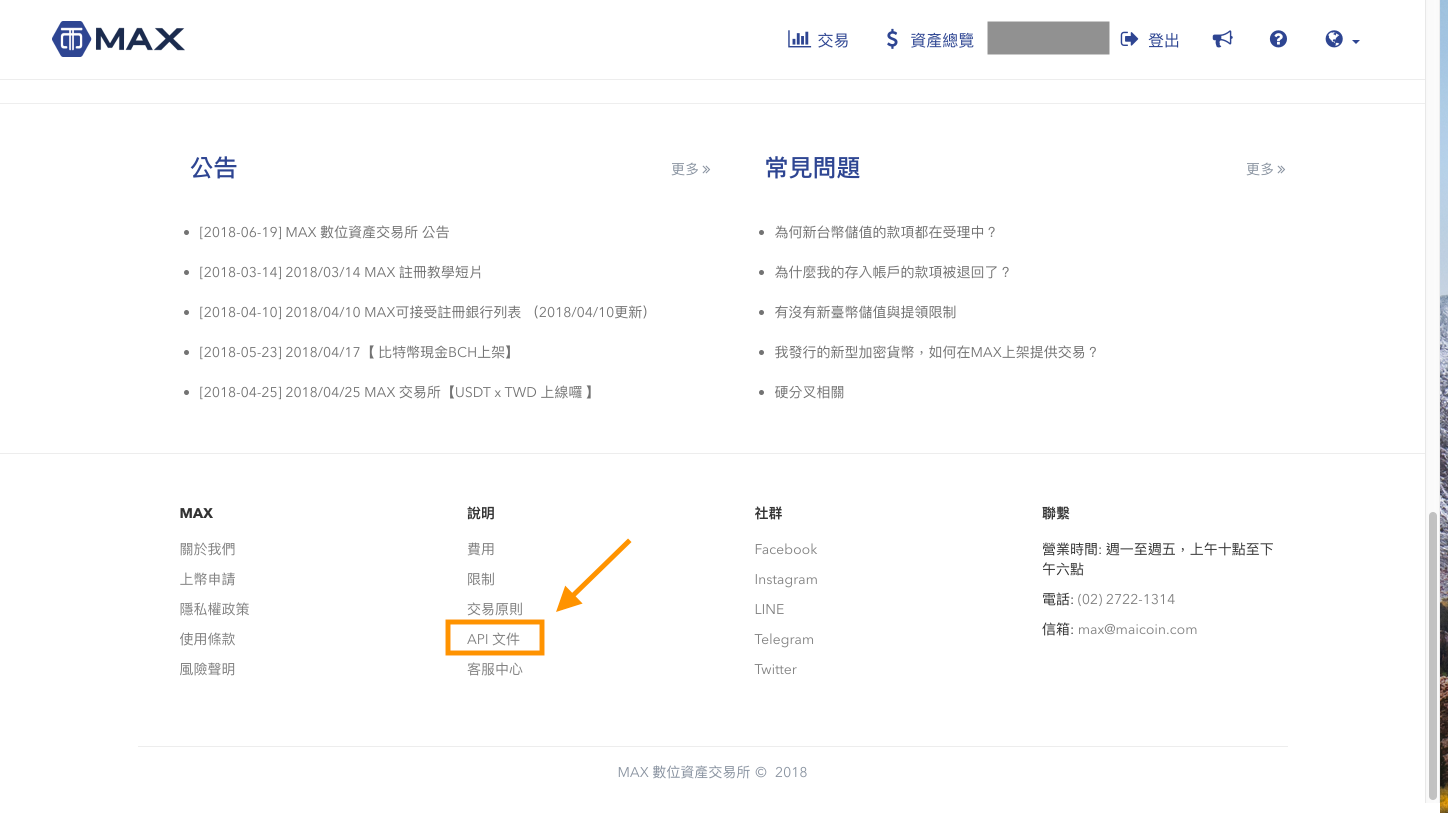
Task: Click footer link 關於我們
Action: point(208,549)
